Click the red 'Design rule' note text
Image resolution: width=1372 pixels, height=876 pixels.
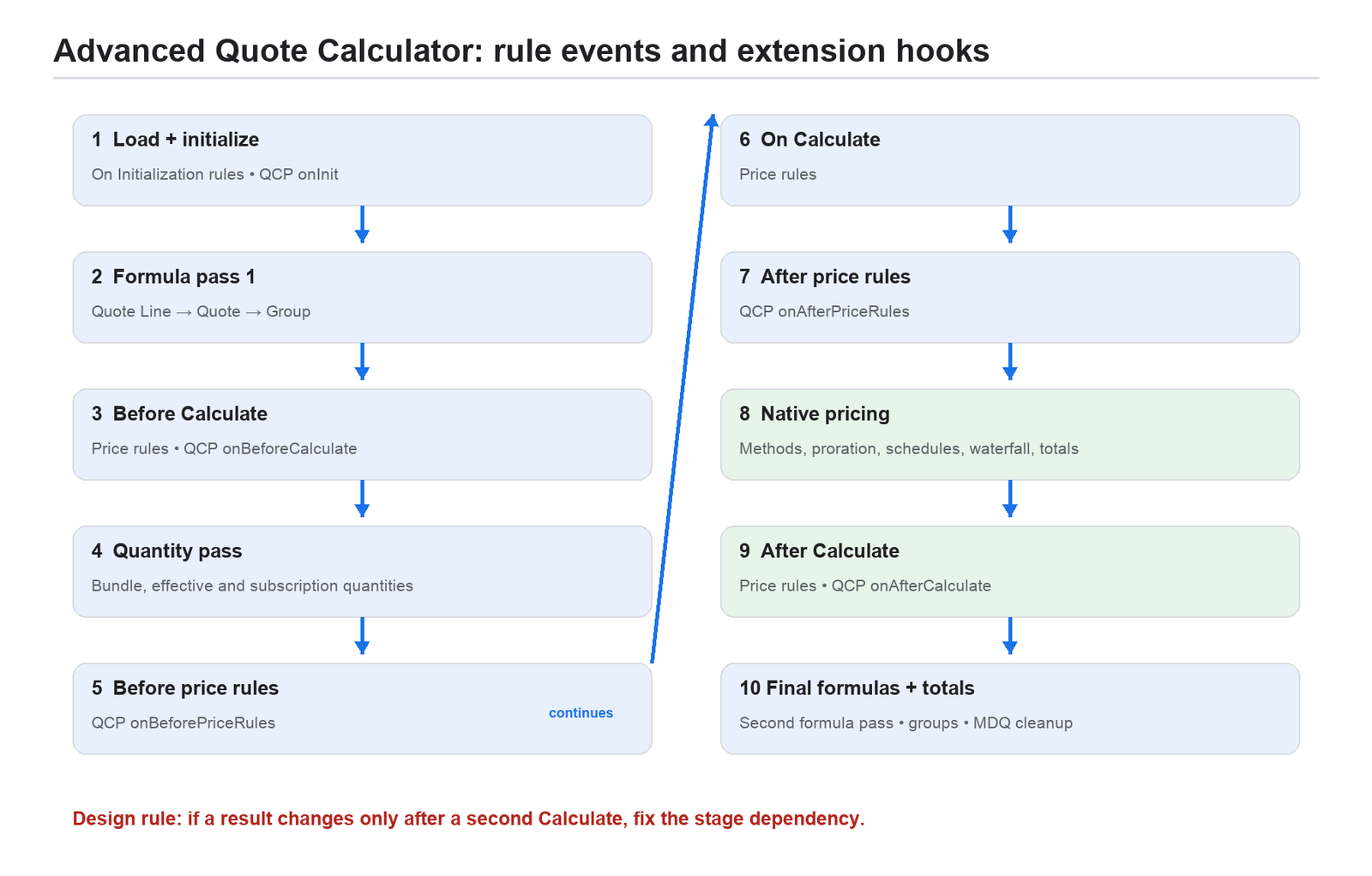click(468, 819)
